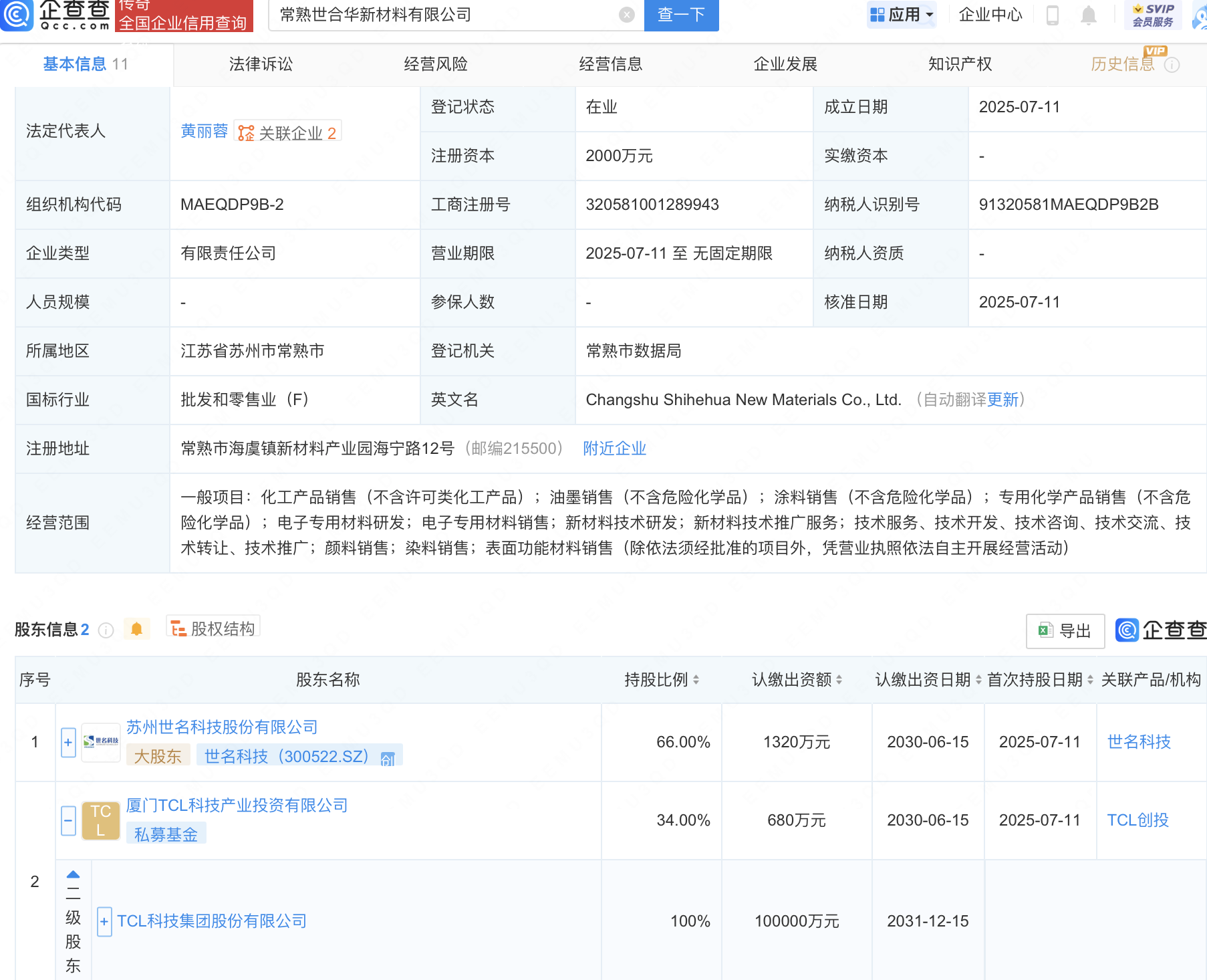Switch to the 法律诉讼 tab

click(261, 64)
